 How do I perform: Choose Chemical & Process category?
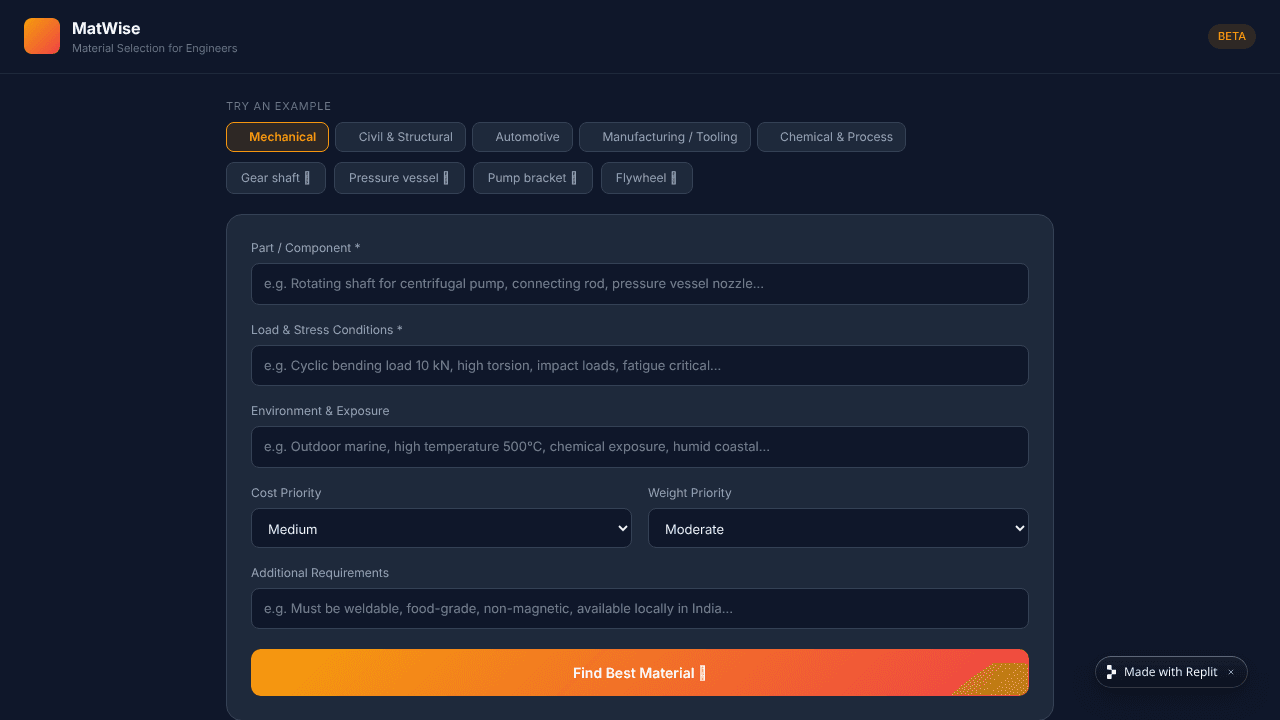click(x=831, y=137)
